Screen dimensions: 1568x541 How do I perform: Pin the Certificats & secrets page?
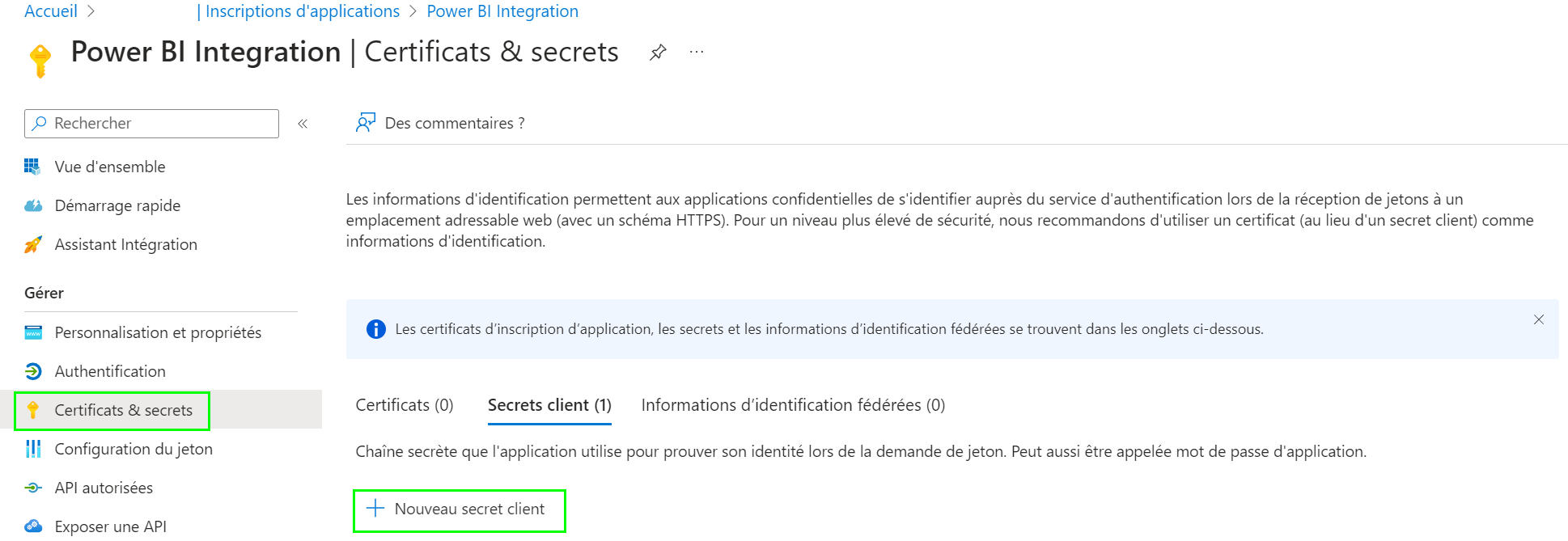(658, 52)
